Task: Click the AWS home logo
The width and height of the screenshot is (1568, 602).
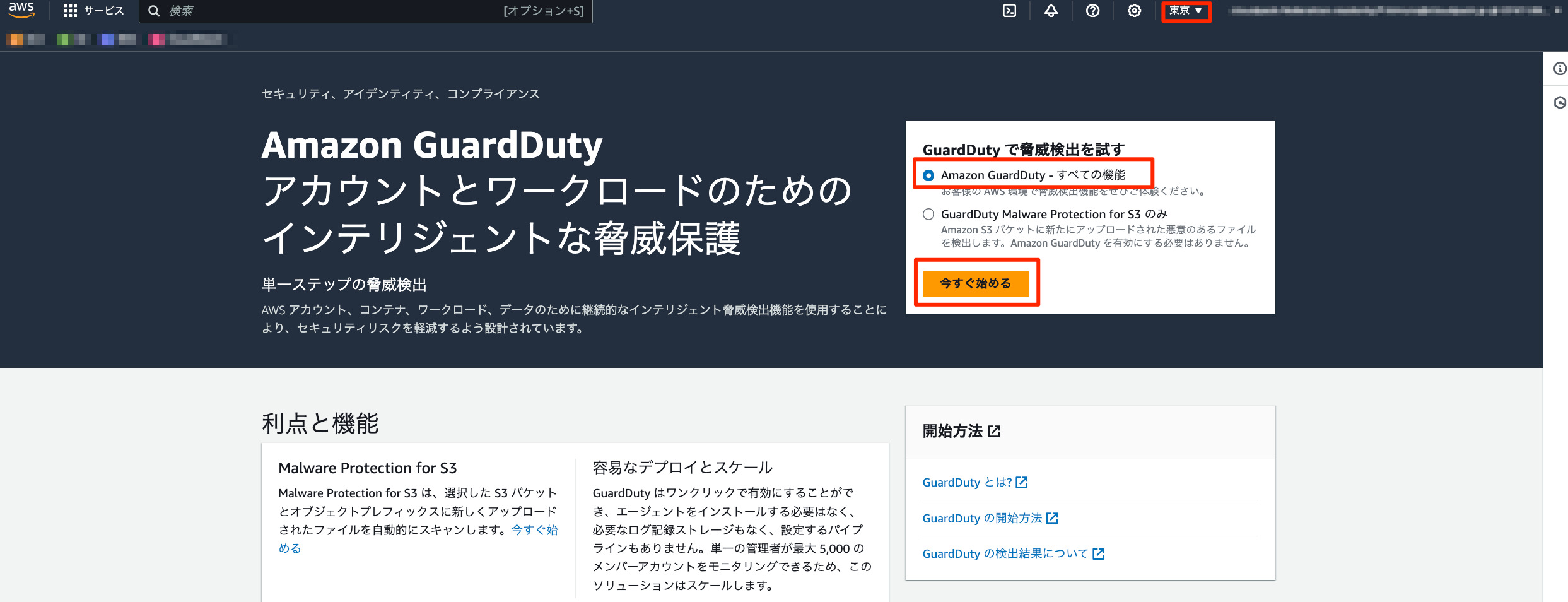Action: coord(21,10)
